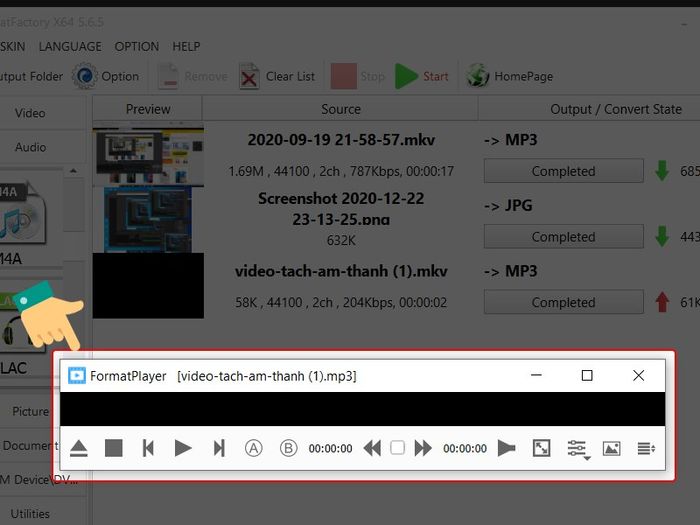Viewport: 700px width, 525px height.
Task: Expand the Picture category panel
Action: 30,411
